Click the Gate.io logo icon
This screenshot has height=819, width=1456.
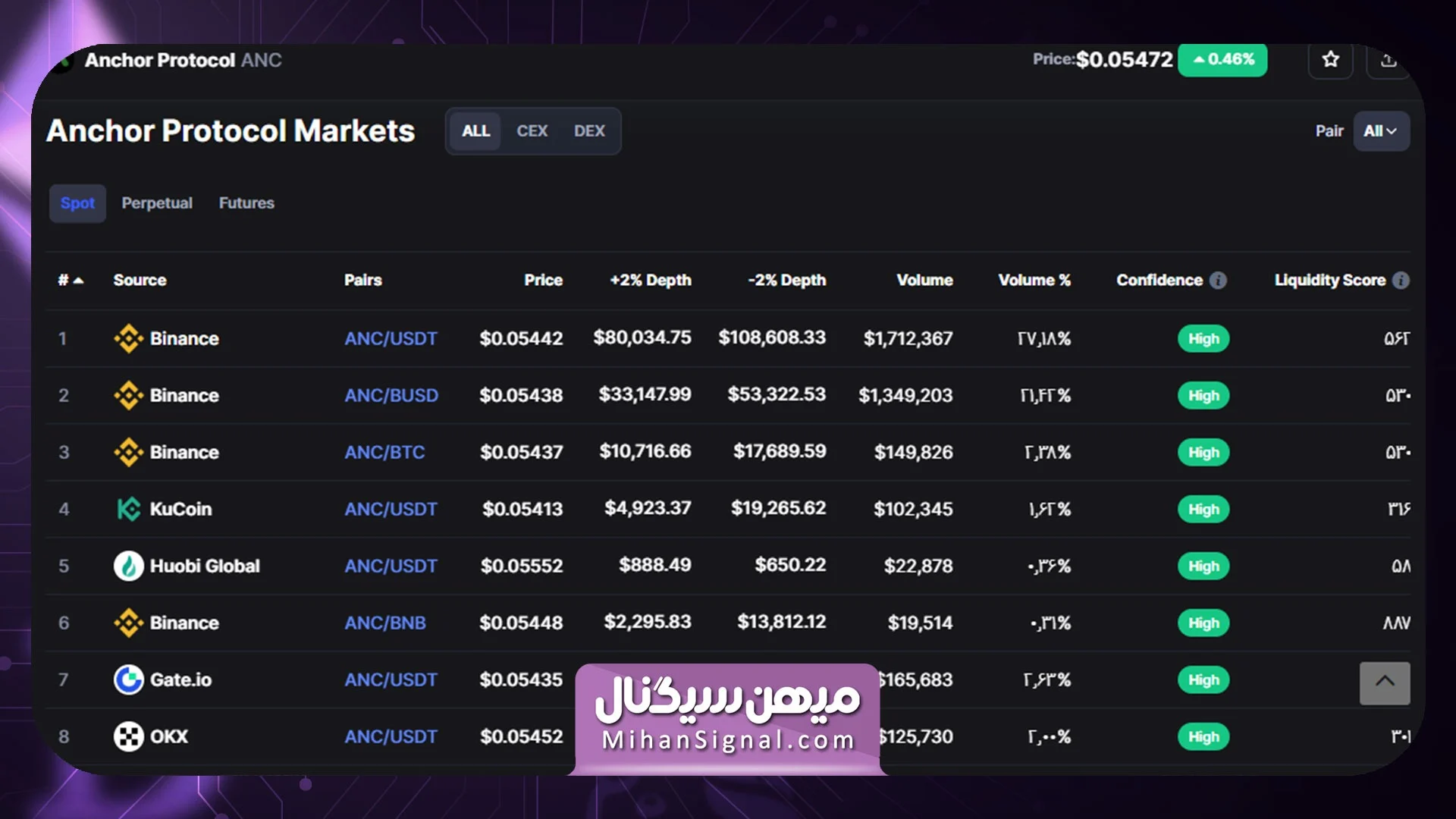pyautogui.click(x=128, y=680)
